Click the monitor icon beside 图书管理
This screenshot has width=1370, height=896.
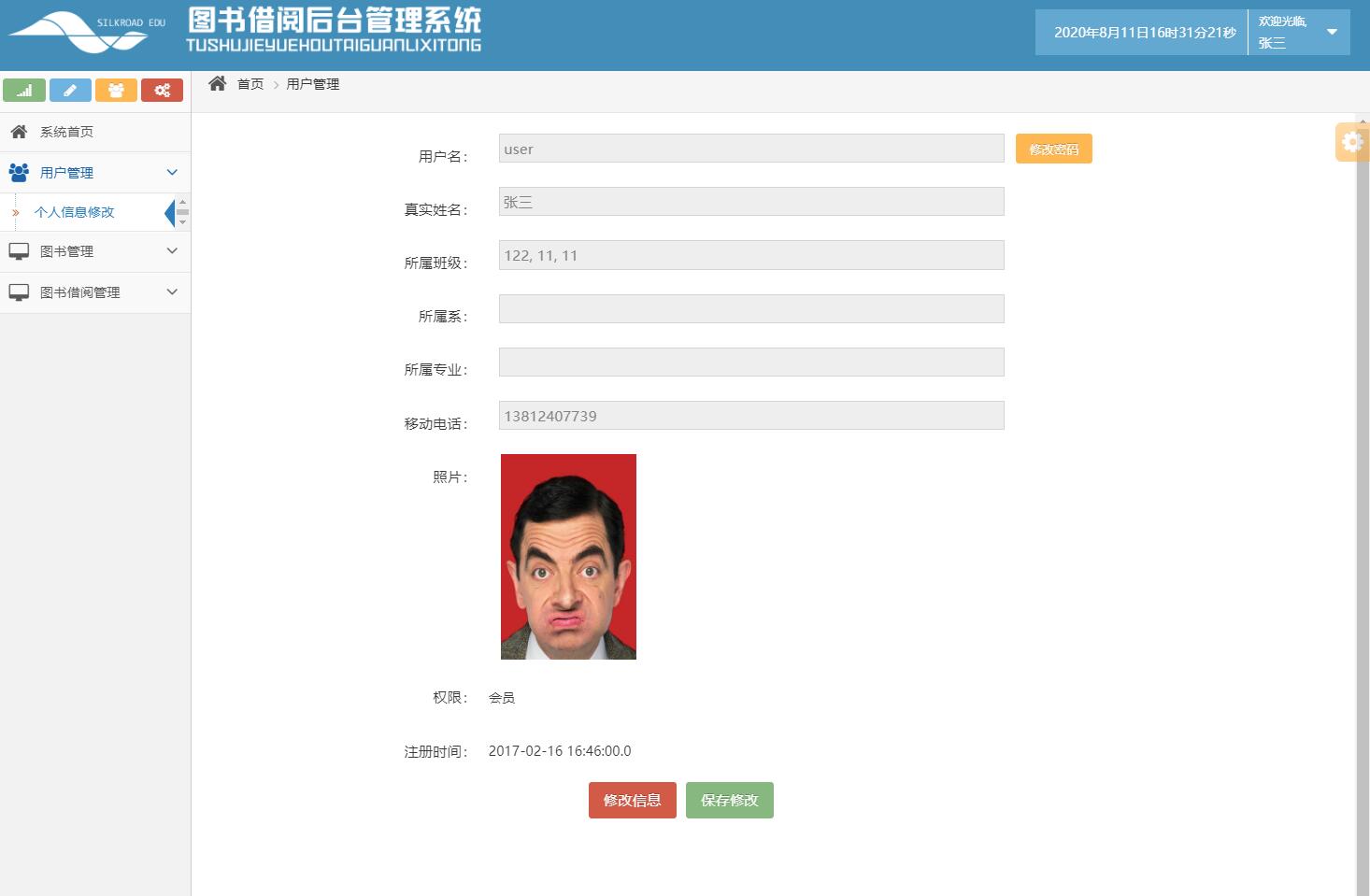coord(17,251)
